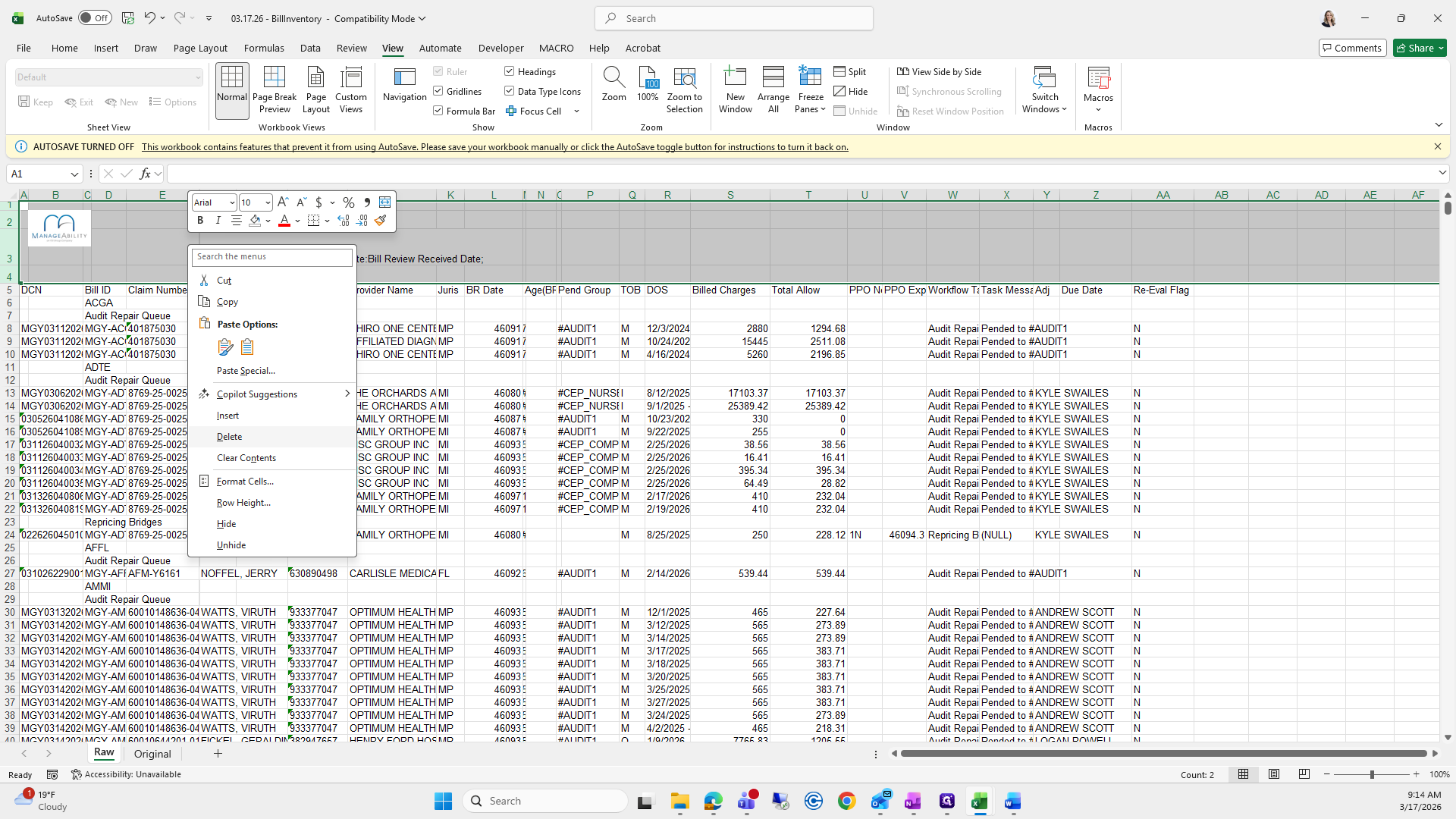Click the New Window icon
The image size is (1456, 819).
click(735, 78)
